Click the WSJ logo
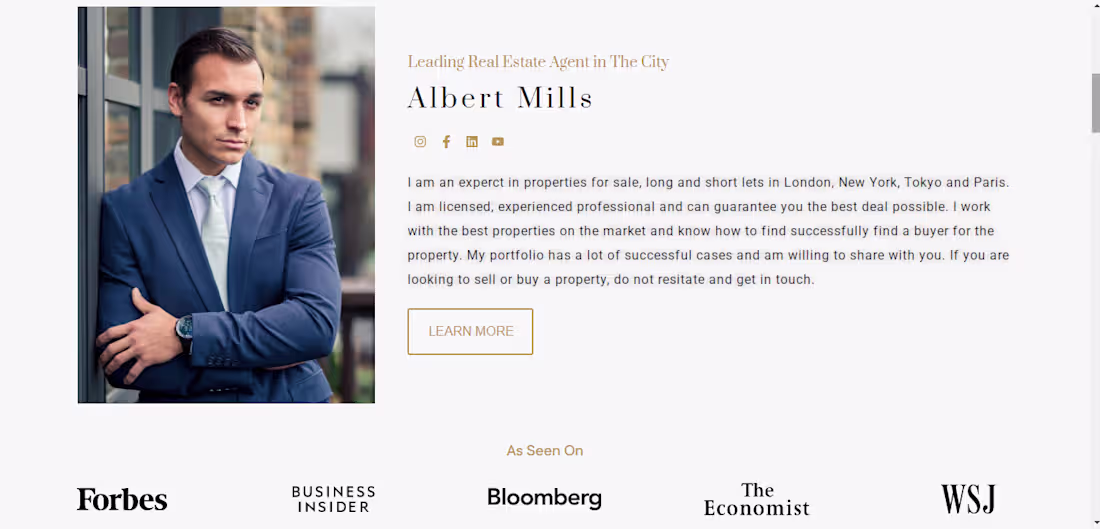The image size is (1100, 529). click(967, 499)
